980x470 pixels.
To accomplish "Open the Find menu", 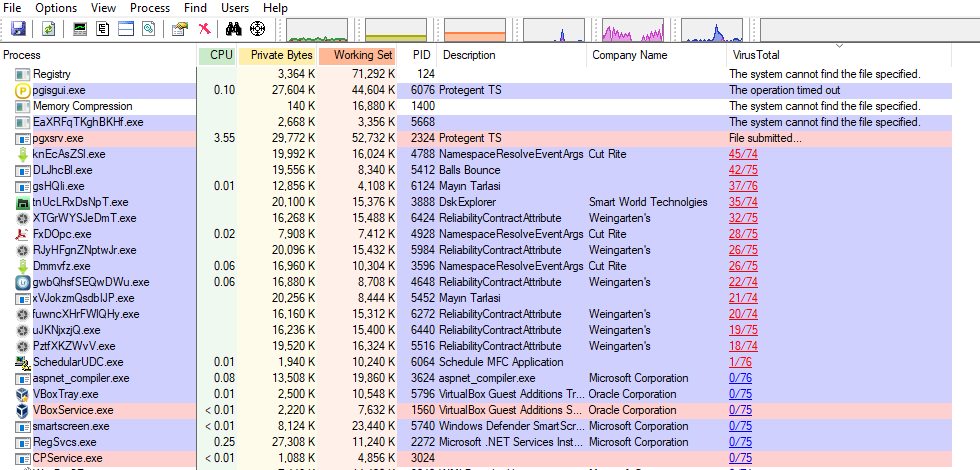I will pyautogui.click(x=196, y=8).
